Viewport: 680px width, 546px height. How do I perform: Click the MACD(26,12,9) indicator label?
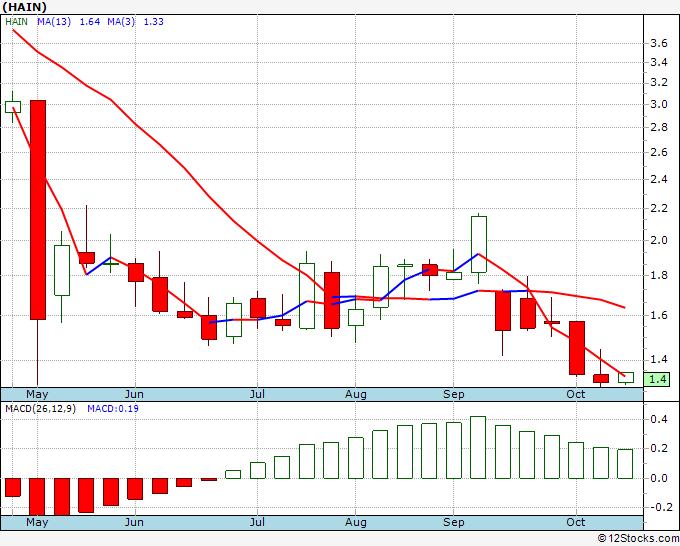coord(40,409)
